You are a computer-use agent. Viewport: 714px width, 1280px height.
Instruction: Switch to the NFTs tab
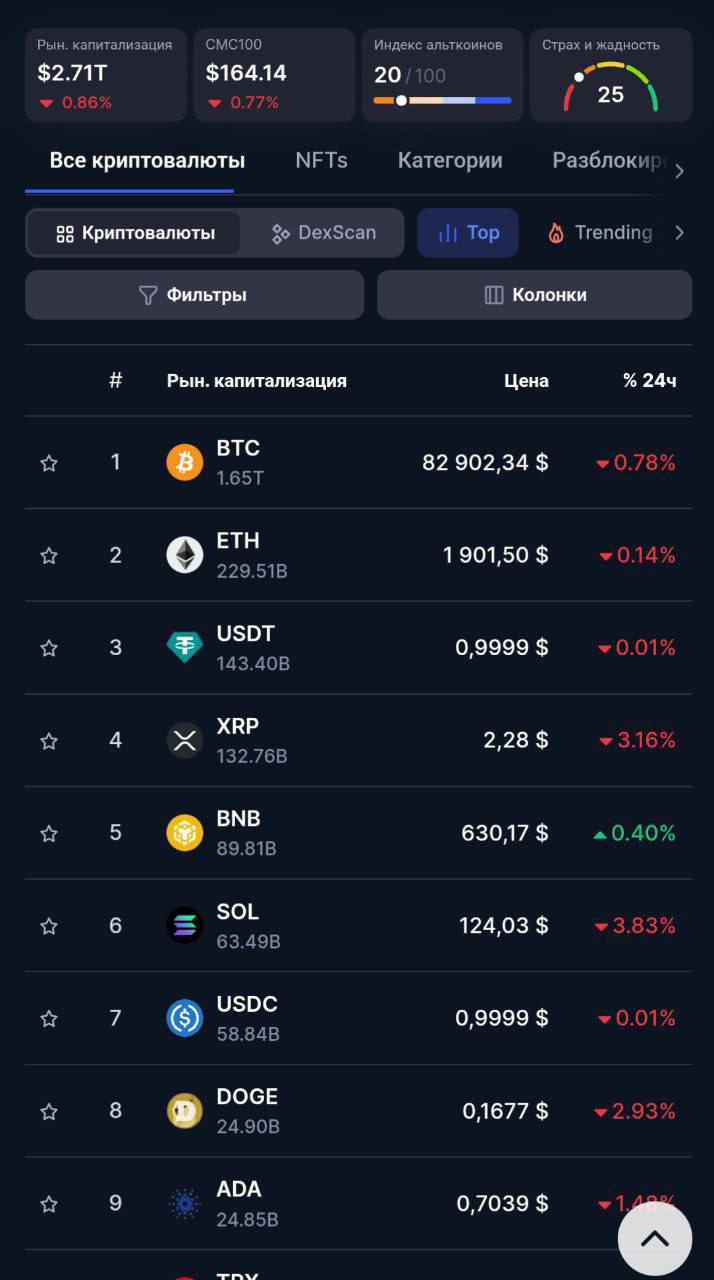[321, 160]
